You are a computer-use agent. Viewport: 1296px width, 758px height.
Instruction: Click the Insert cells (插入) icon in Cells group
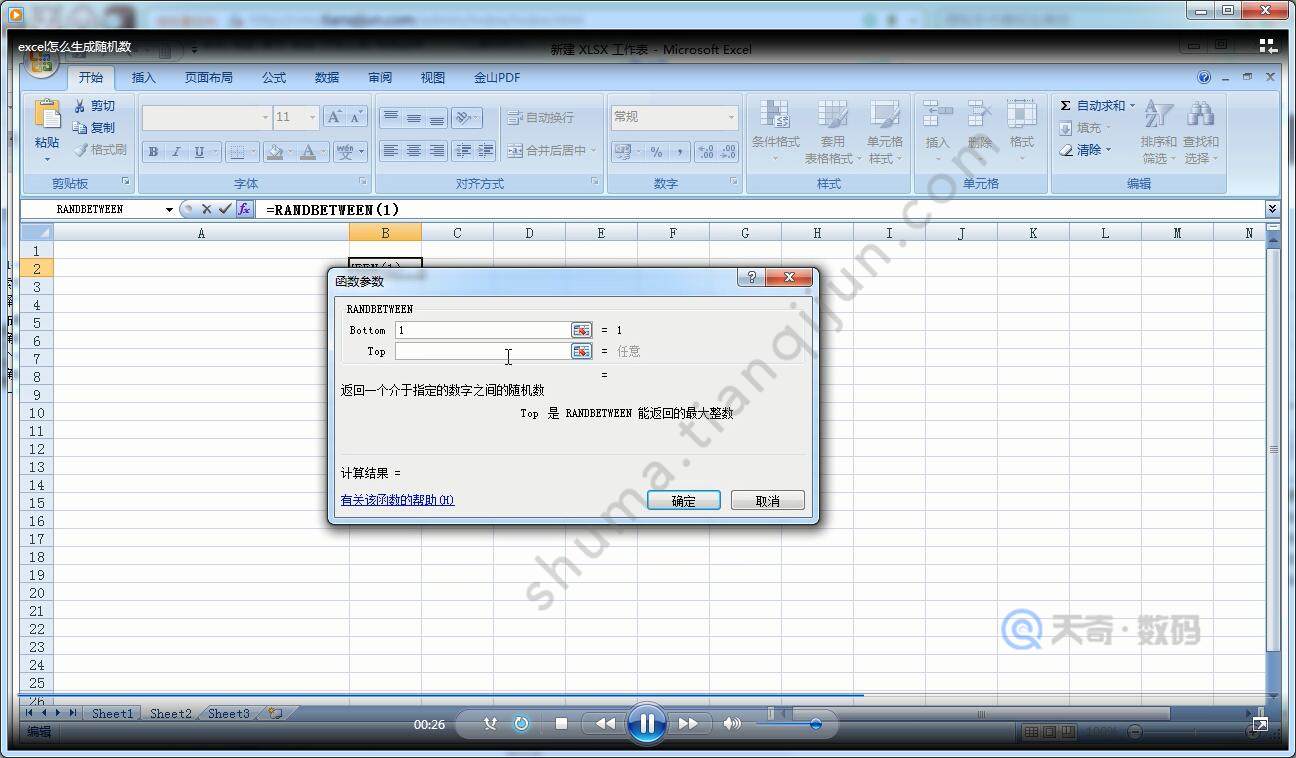[937, 115]
